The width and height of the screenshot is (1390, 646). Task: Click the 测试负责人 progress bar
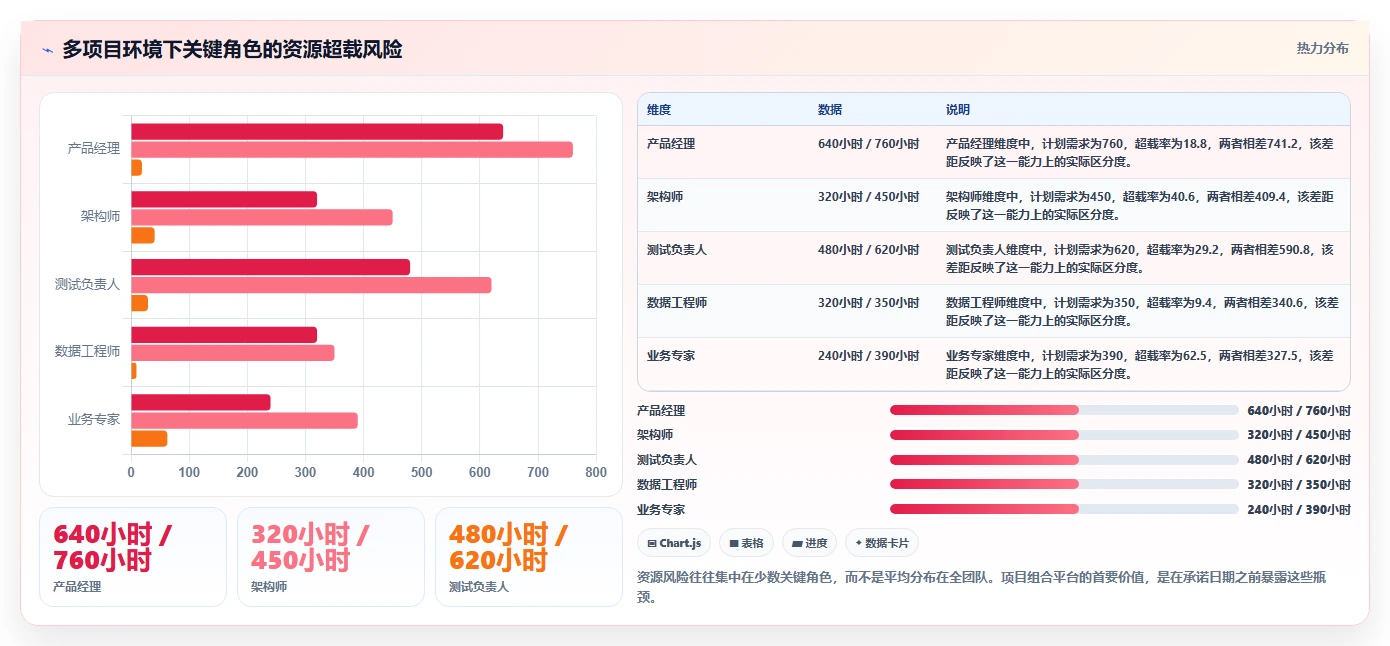click(1064, 460)
